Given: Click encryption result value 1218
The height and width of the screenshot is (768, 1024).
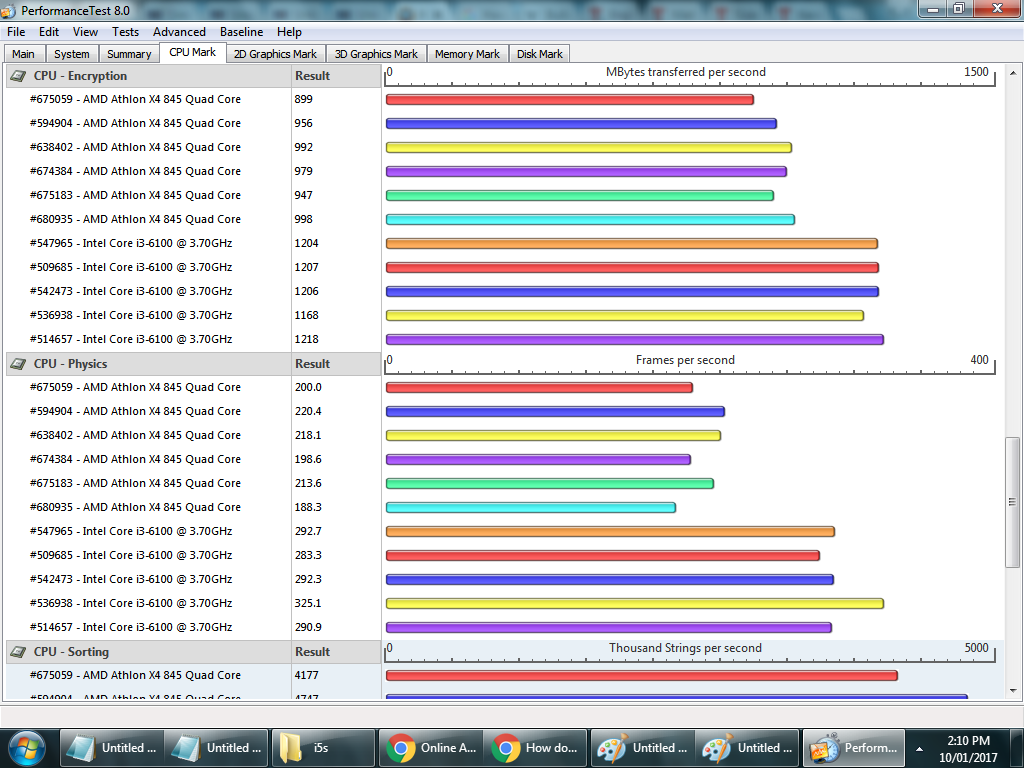Looking at the screenshot, I should point(306,340).
